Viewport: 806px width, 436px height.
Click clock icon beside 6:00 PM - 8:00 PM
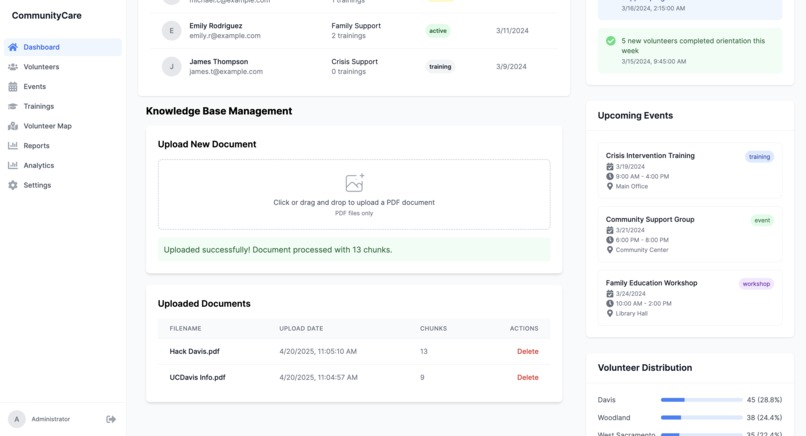(610, 240)
